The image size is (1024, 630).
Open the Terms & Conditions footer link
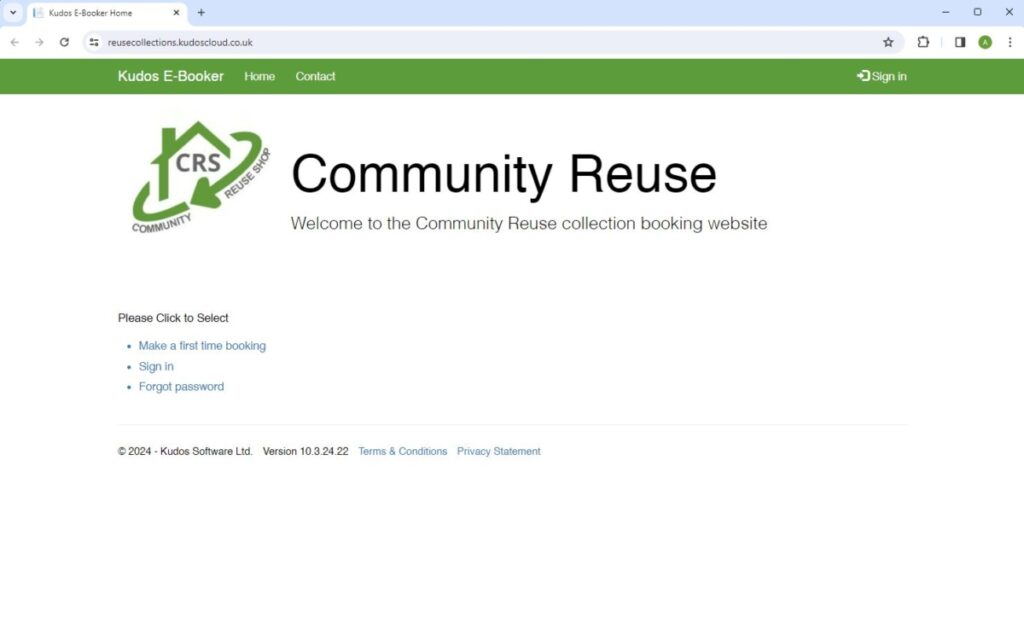[402, 452]
